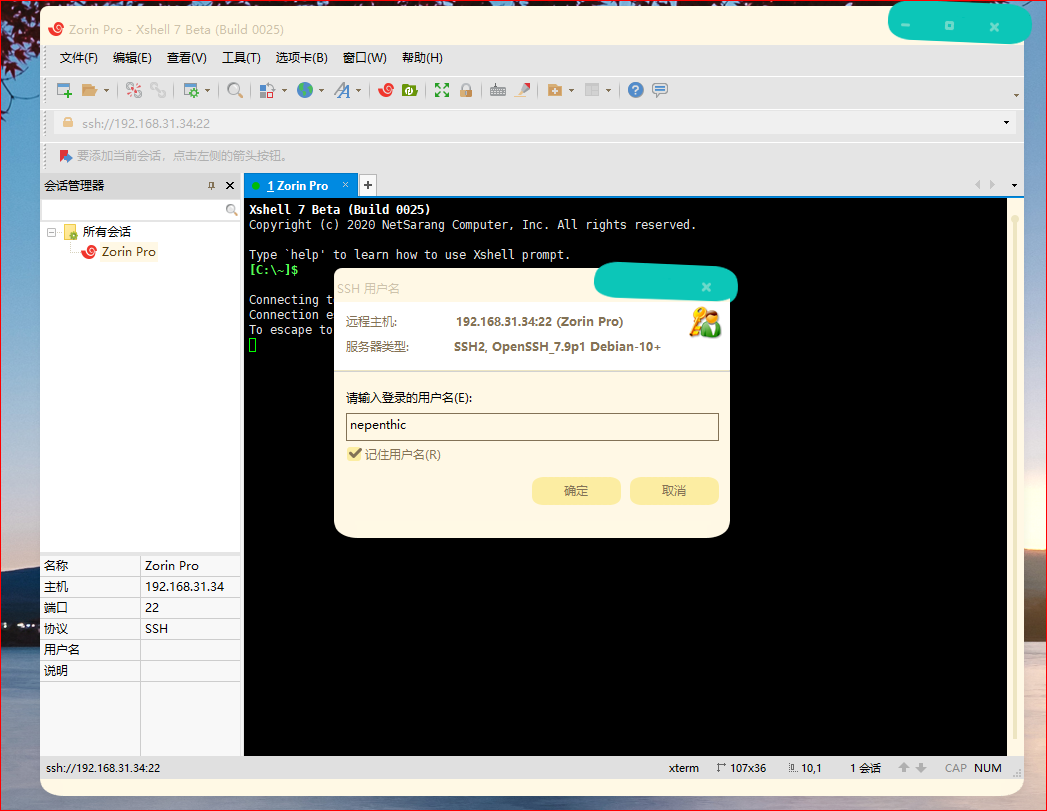Click the disconnect toolbar icon
This screenshot has height=811, width=1047.
click(134, 90)
